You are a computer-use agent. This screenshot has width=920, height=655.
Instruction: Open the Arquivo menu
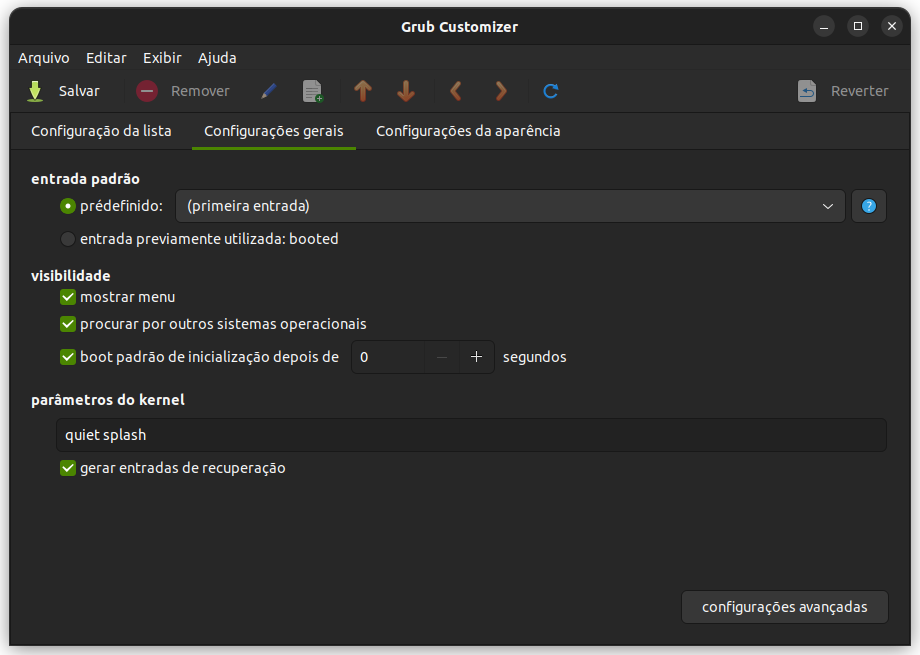43,58
